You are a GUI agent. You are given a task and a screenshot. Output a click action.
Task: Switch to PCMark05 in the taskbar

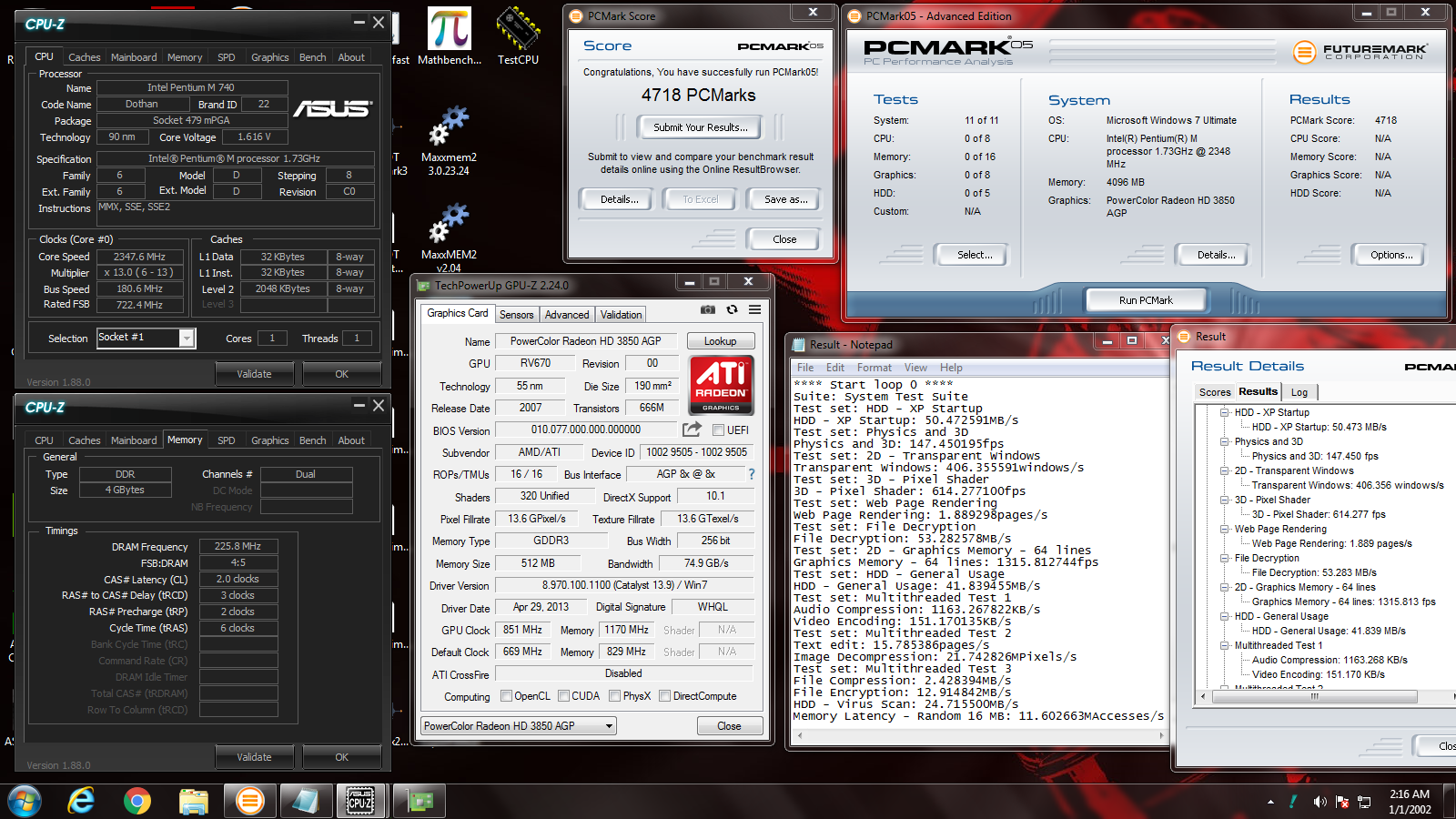click(249, 801)
